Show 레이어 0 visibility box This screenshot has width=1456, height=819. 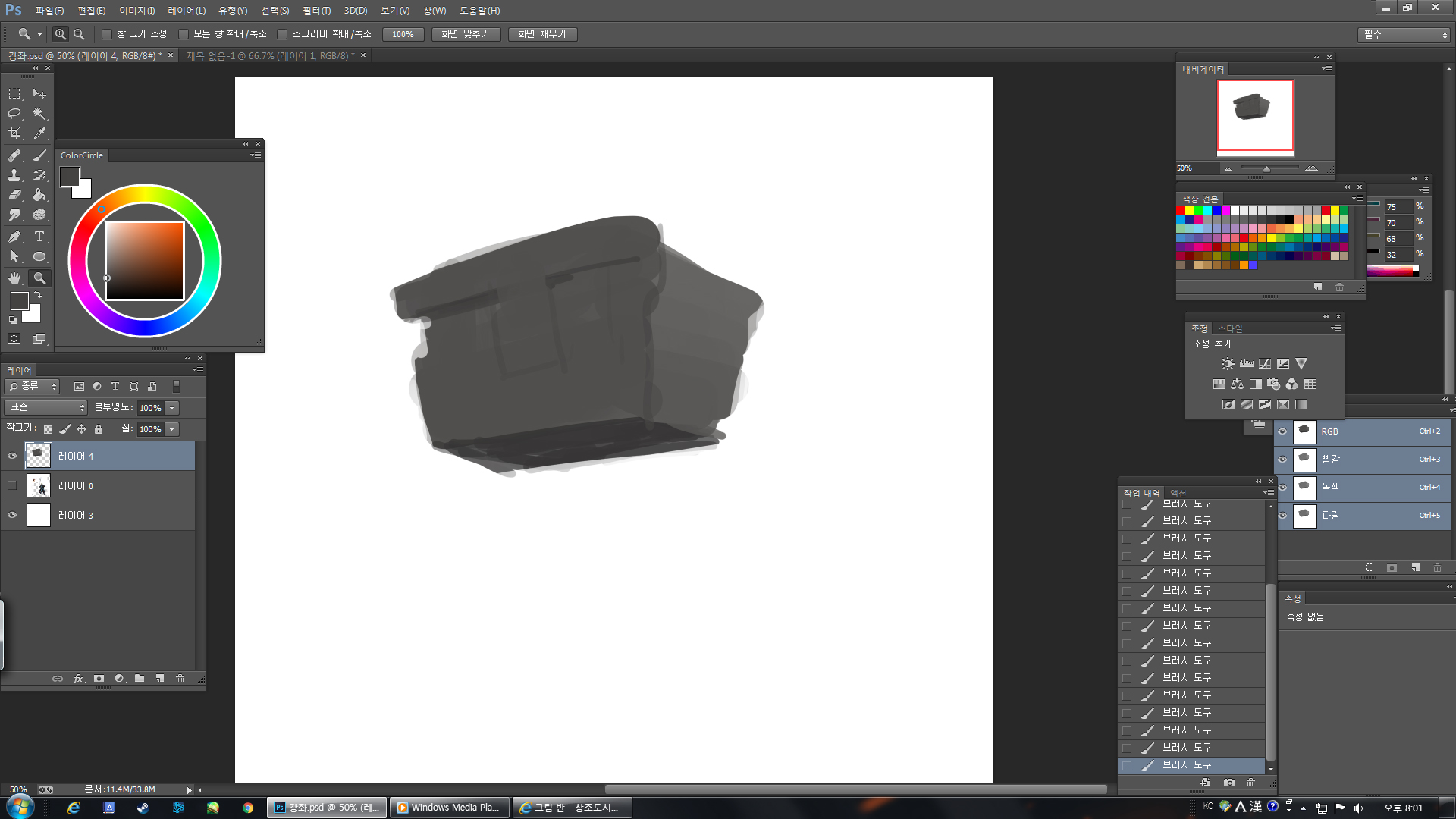[12, 485]
